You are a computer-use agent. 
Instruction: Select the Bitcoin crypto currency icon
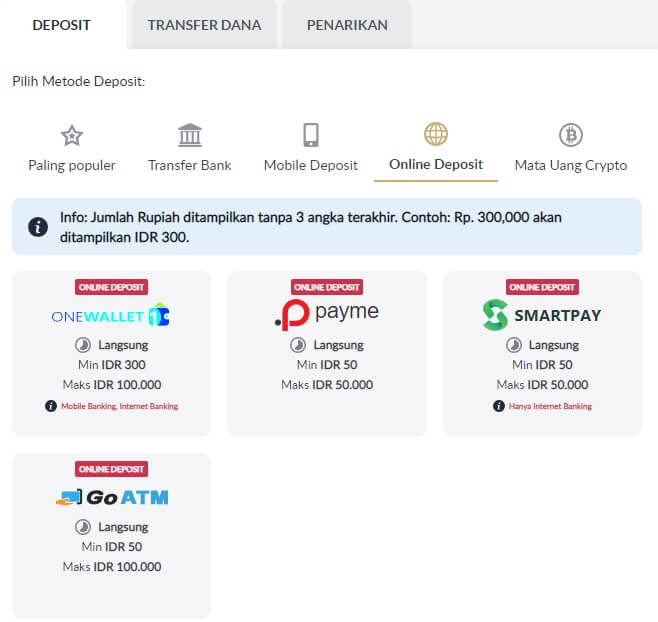click(570, 135)
